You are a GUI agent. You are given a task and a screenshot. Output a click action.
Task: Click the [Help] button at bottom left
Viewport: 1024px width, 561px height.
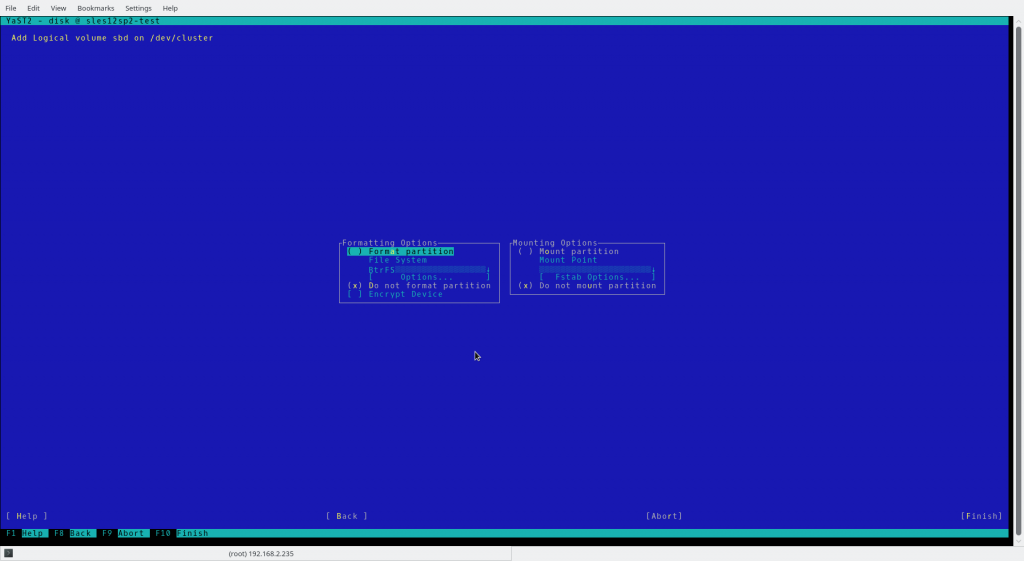[27, 516]
